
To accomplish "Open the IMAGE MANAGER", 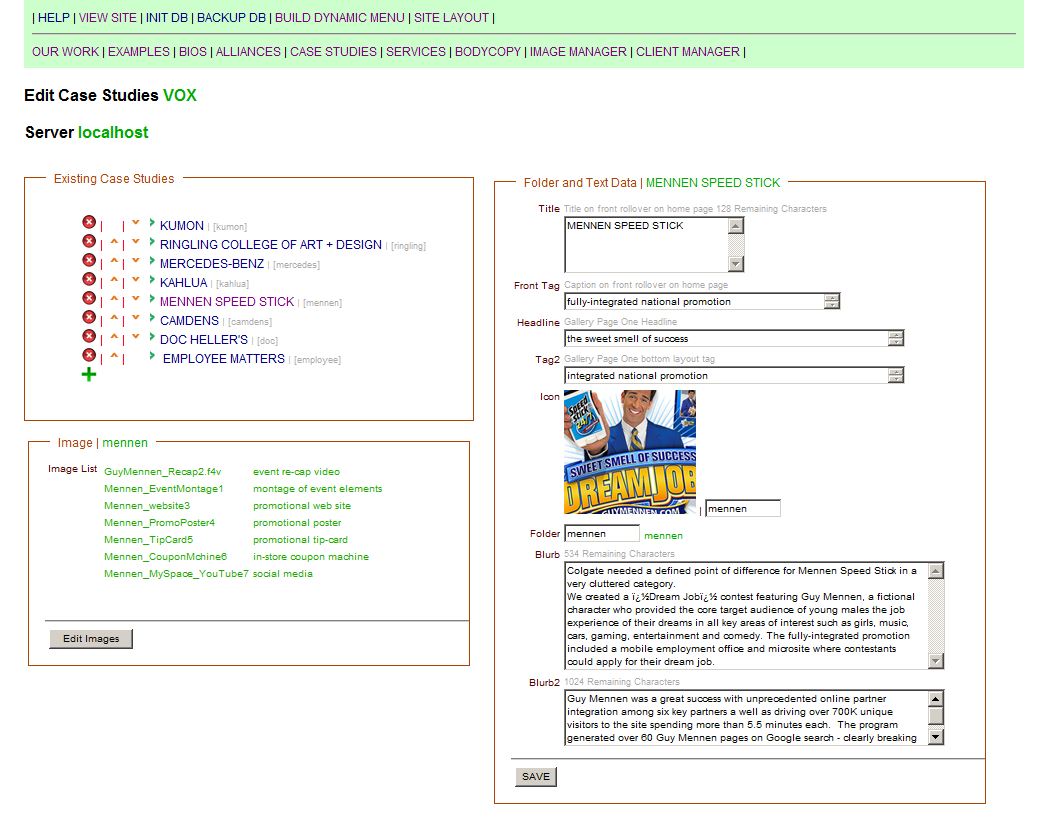I will 578,52.
